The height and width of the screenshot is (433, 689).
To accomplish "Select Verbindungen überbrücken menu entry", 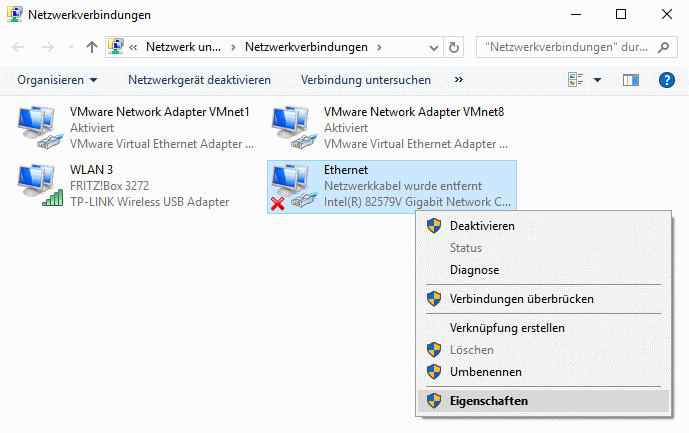I will click(x=521, y=299).
